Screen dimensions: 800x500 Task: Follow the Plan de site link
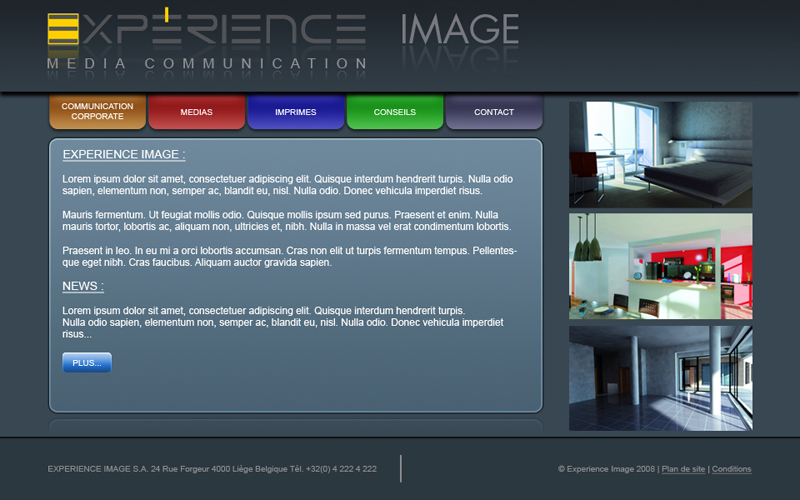coord(683,469)
